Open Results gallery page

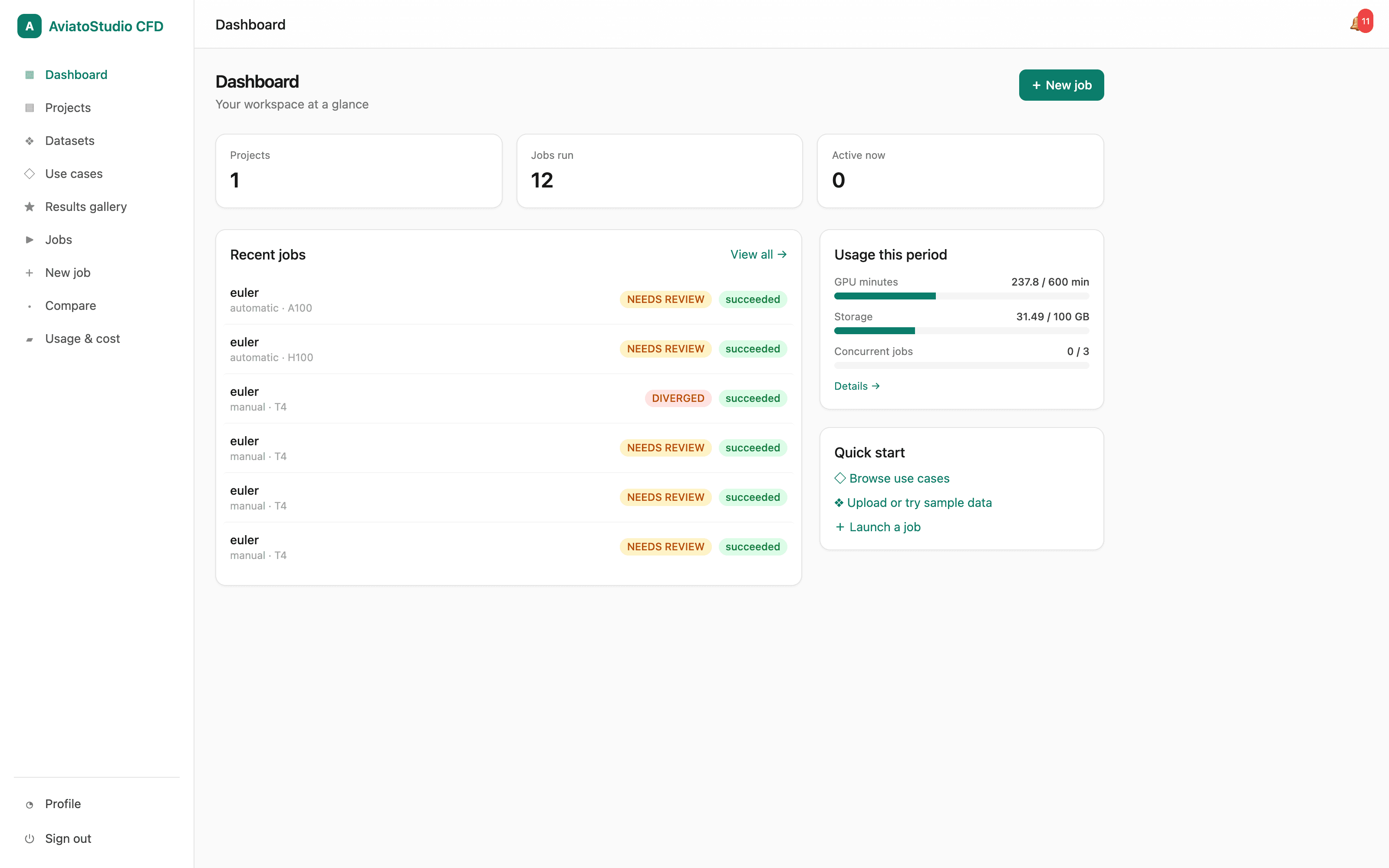(96, 207)
